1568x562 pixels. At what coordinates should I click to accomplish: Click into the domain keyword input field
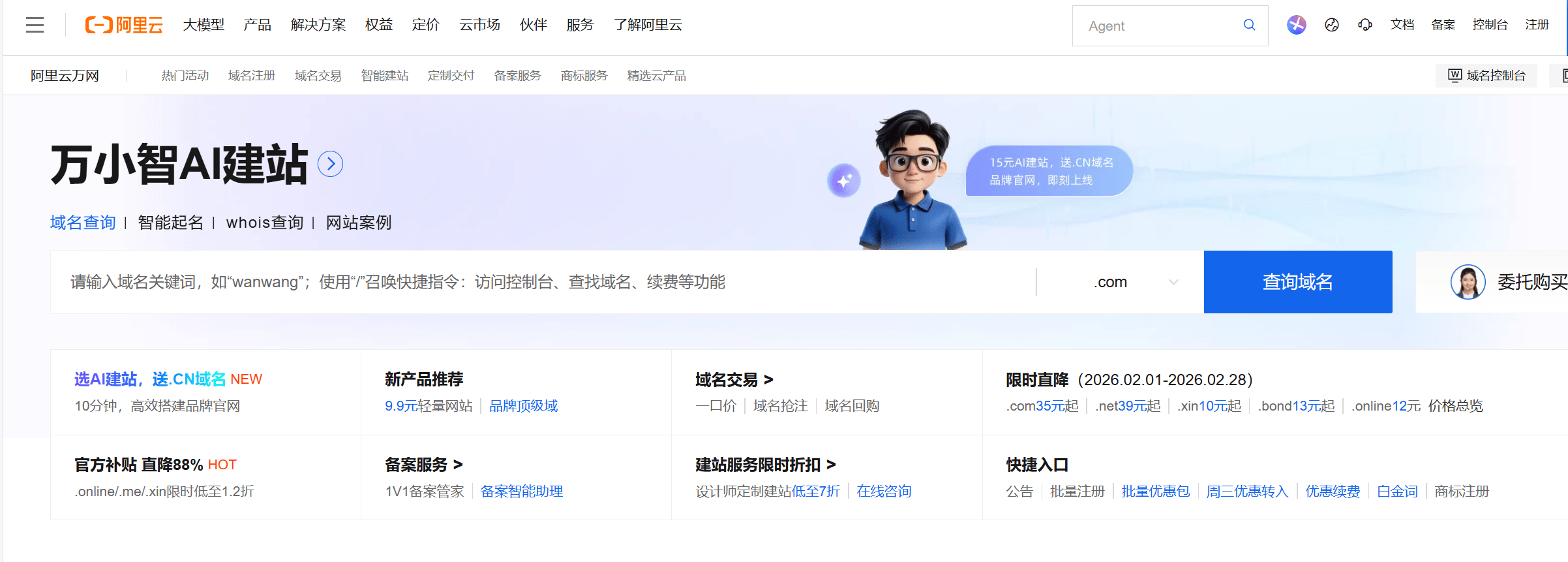point(541,282)
